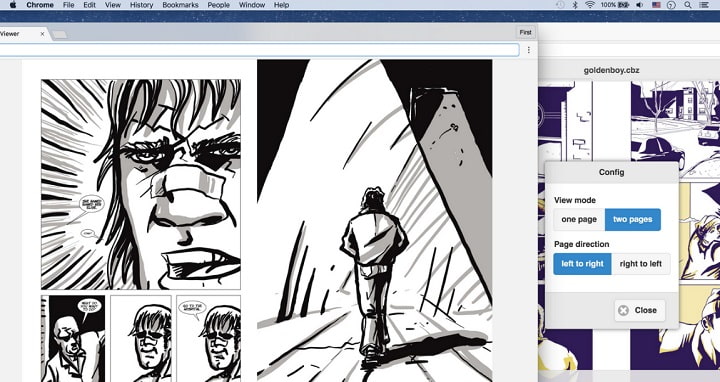Viewport: 720px width, 382px height.
Task: Open the File menu
Action: pos(68,5)
